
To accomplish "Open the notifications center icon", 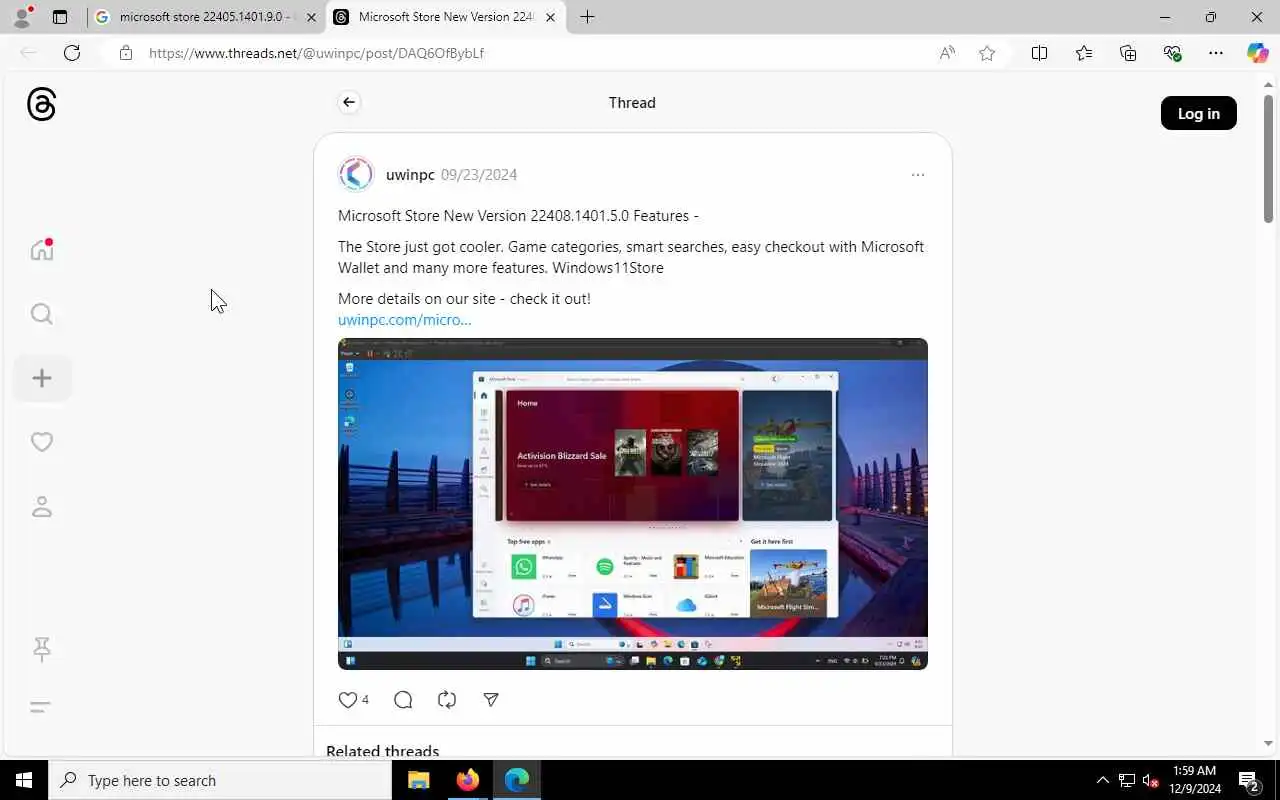I will click(1248, 780).
